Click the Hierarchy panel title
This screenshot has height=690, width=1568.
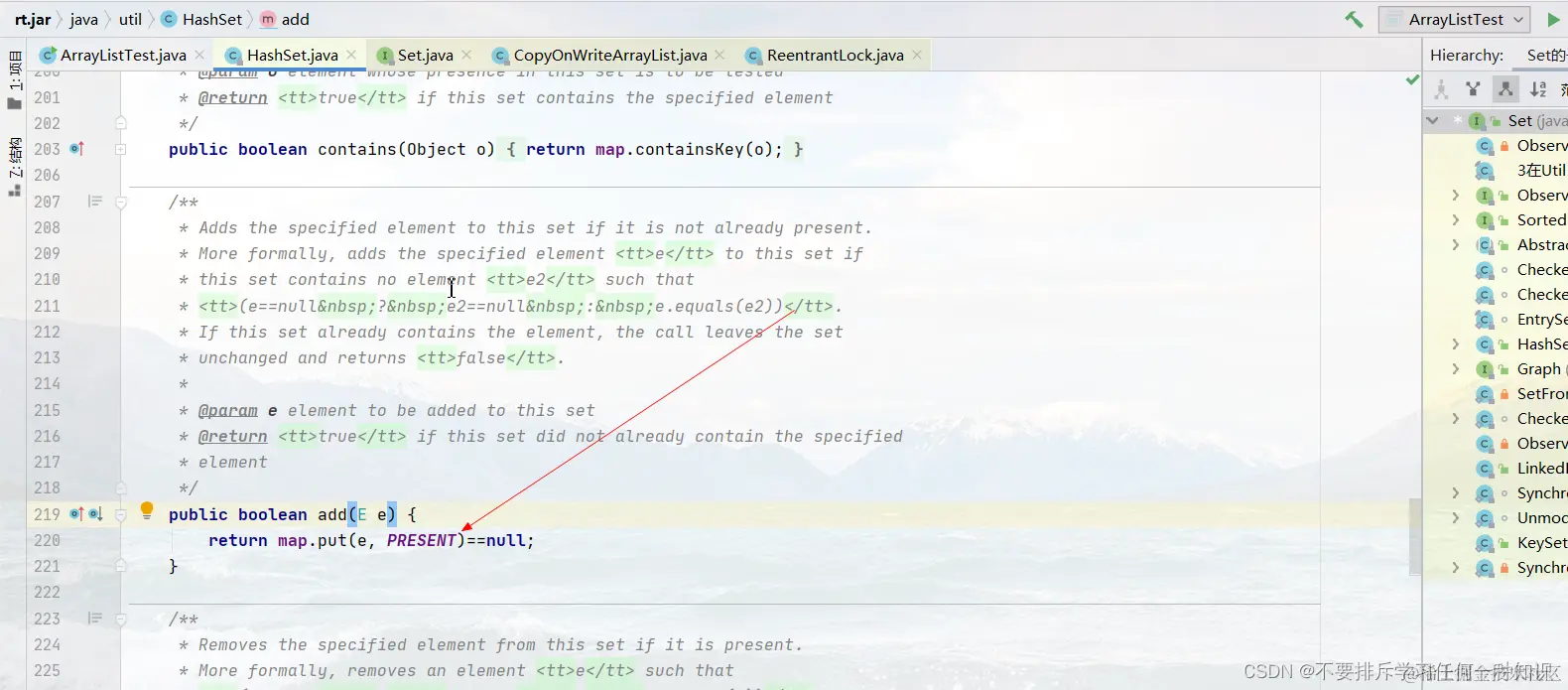pos(1467,55)
